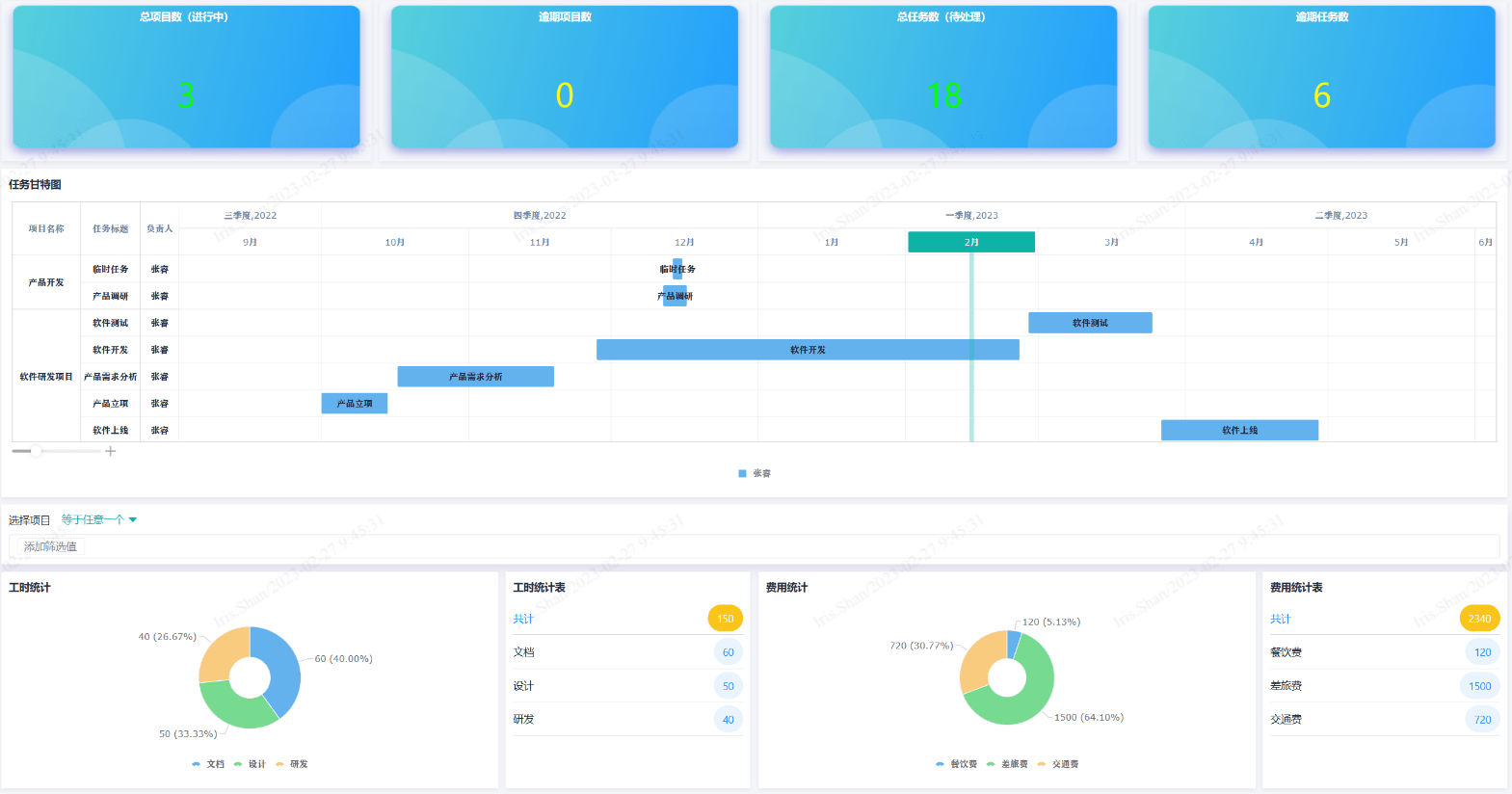The height and width of the screenshot is (794, 1512).
Task: Toggle the 文档 legend icon in 工时统计
Action: (197, 764)
